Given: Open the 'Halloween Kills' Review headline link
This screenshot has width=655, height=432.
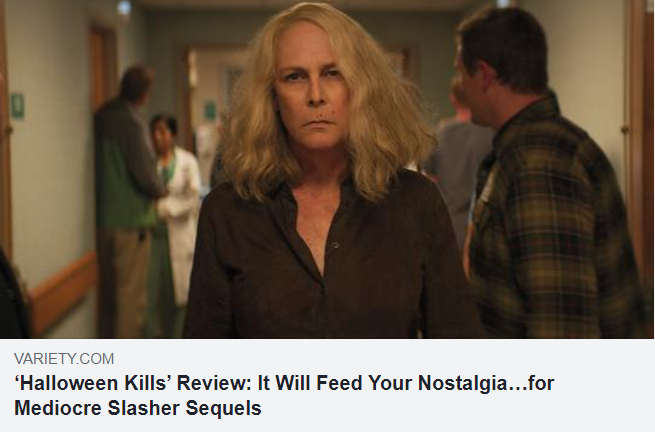Looking at the screenshot, I should coord(284,395).
